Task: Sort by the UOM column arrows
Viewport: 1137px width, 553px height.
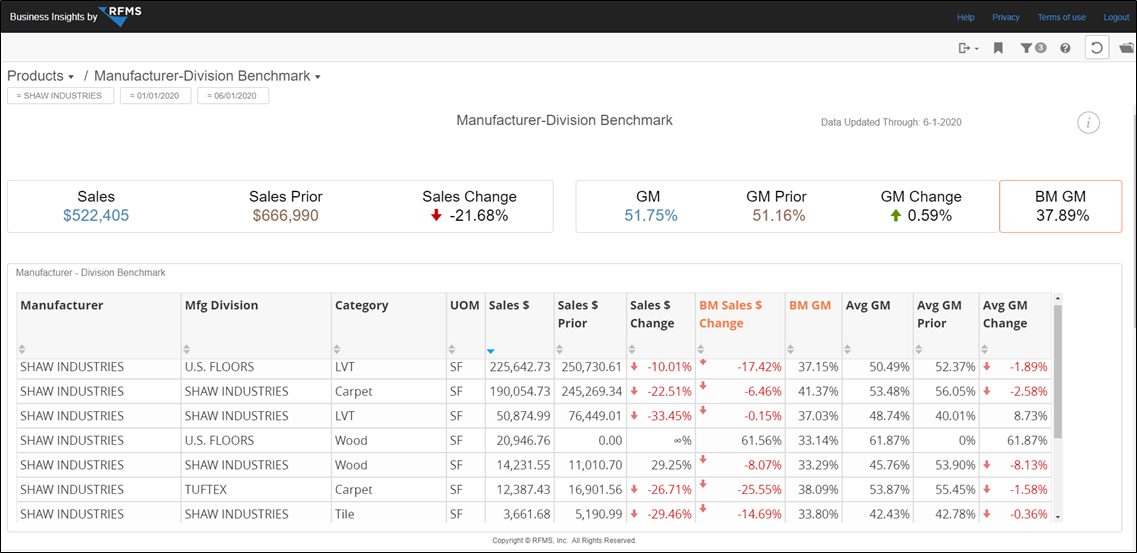Action: tap(453, 349)
